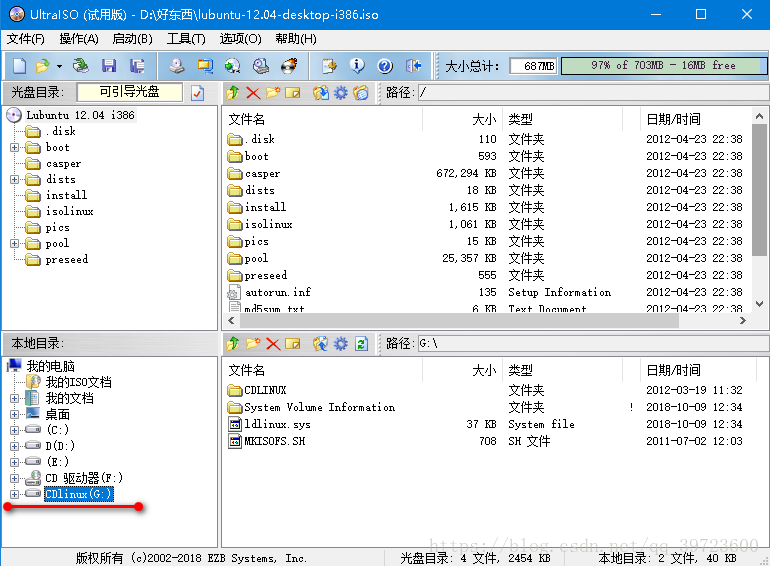Click the local path field showing G:\
This screenshot has width=770, height=566.
593,343
